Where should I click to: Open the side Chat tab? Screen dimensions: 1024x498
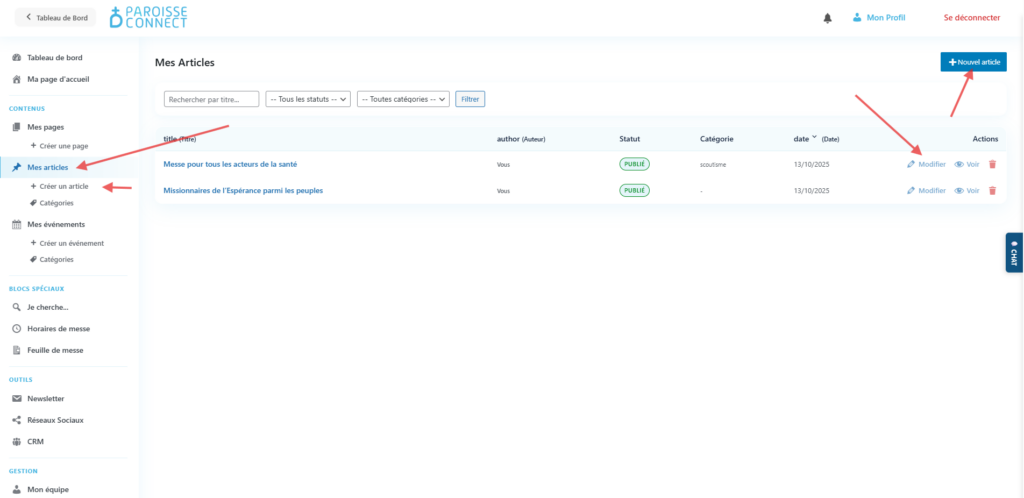click(x=1014, y=253)
